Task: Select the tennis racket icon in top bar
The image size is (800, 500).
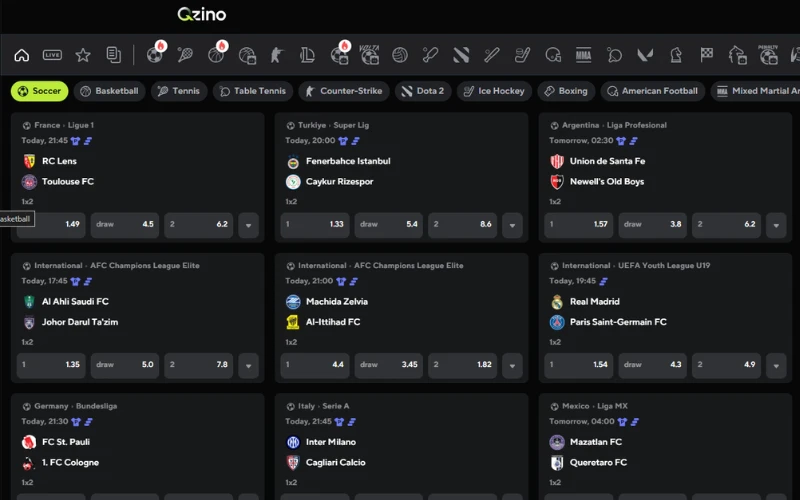Action: [185, 55]
